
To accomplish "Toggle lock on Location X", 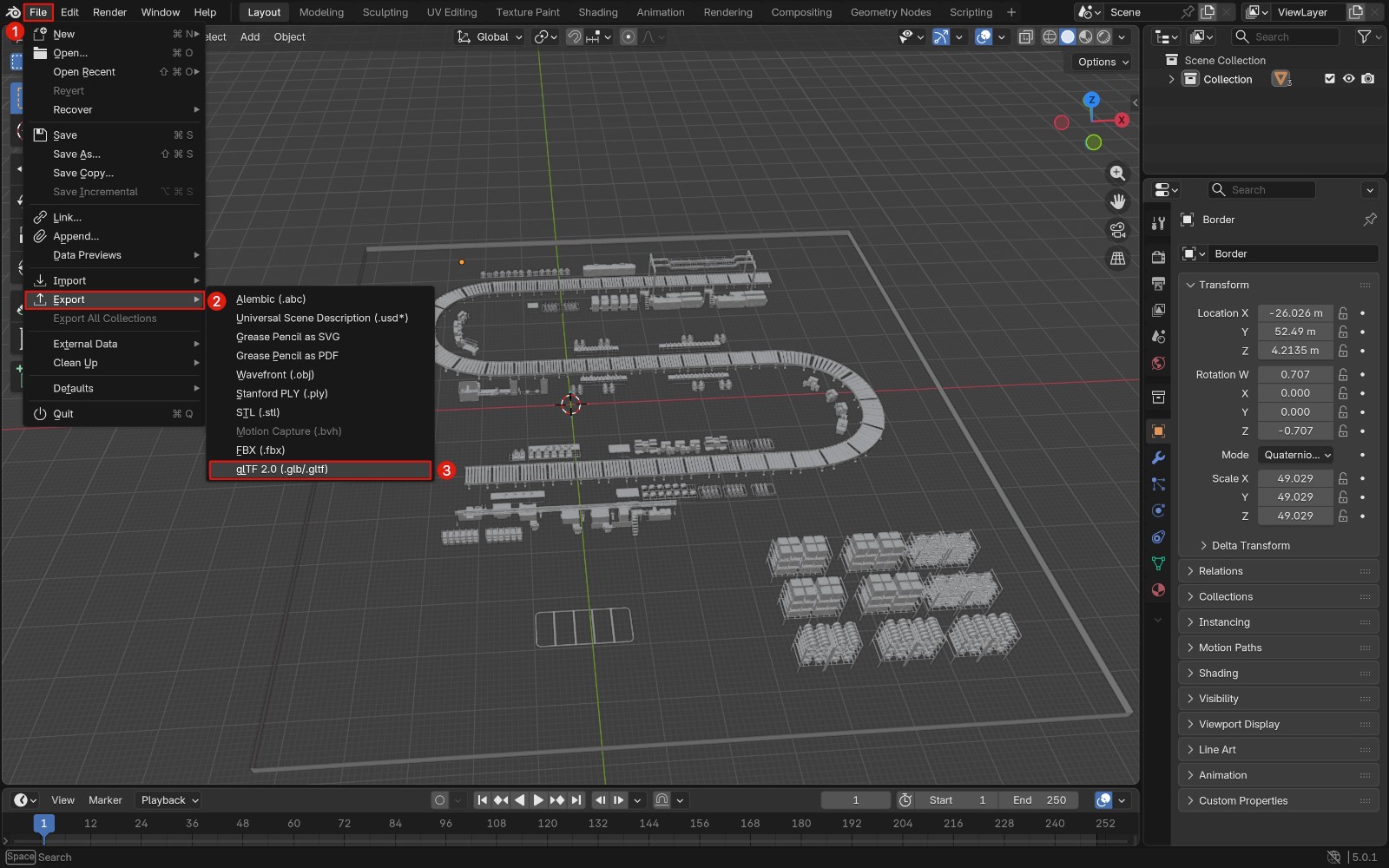I will click(1343, 313).
